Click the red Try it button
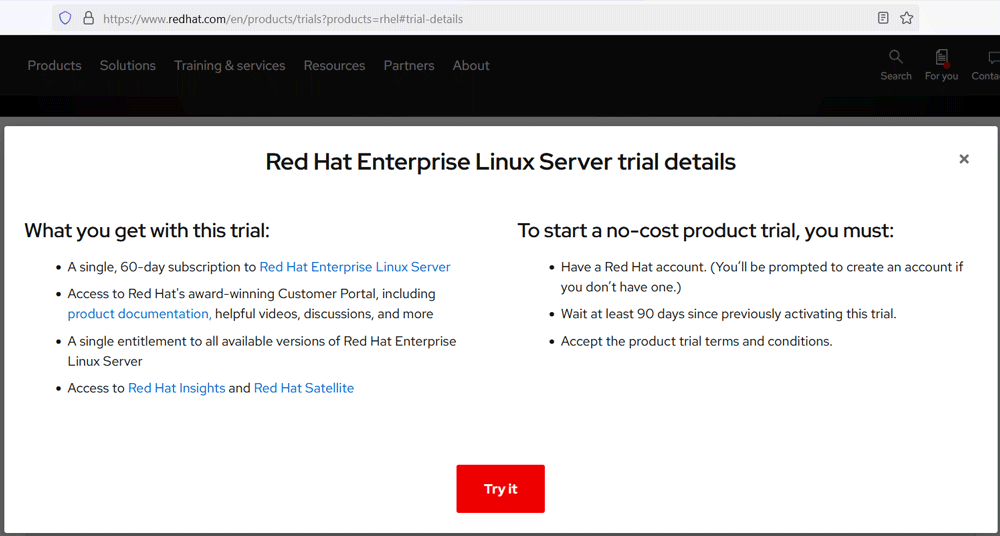The width and height of the screenshot is (1000, 536). pyautogui.click(x=501, y=489)
